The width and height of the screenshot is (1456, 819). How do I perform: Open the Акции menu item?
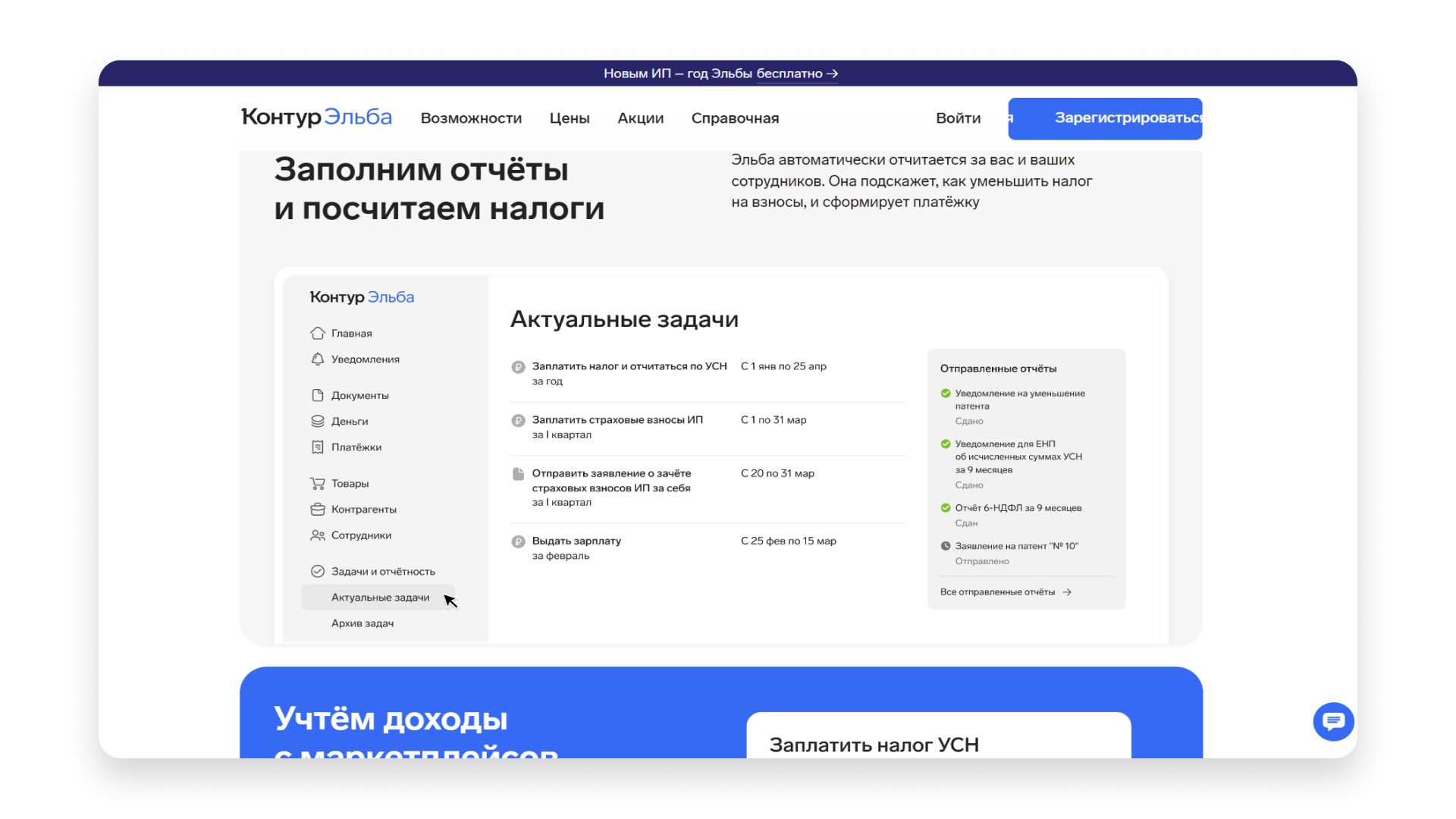[x=640, y=118]
